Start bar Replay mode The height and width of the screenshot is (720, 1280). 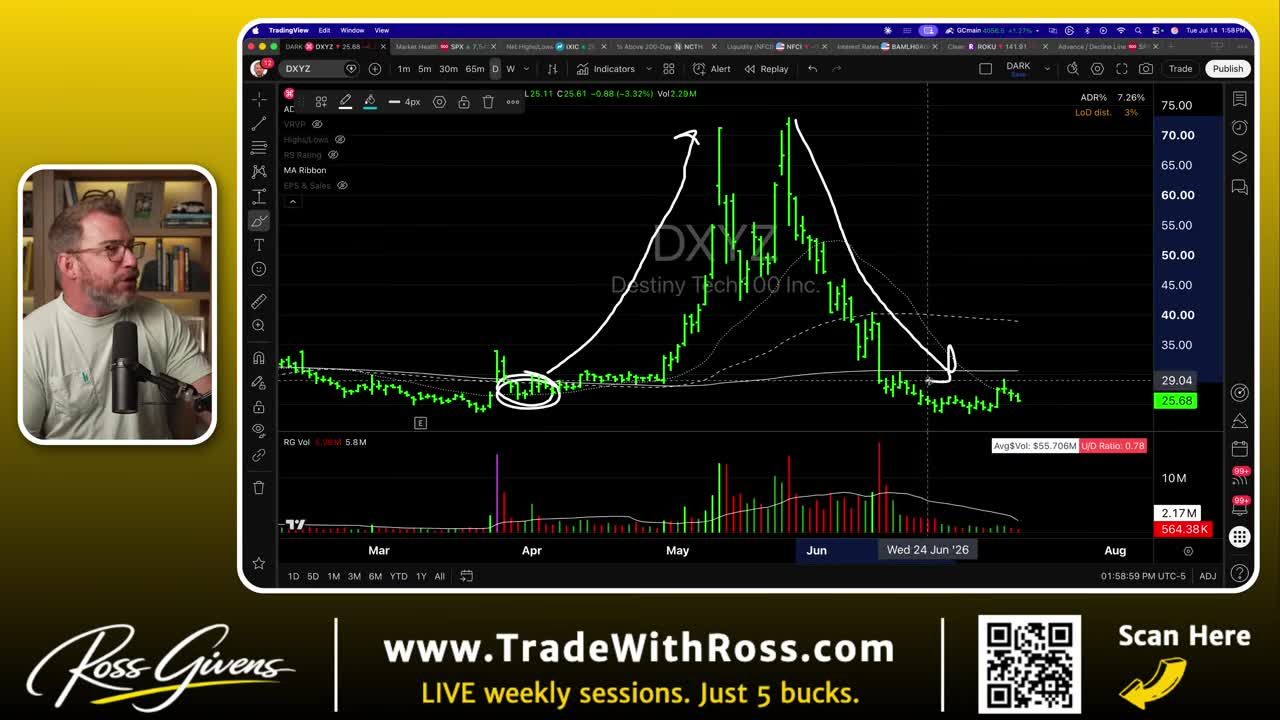pos(766,69)
